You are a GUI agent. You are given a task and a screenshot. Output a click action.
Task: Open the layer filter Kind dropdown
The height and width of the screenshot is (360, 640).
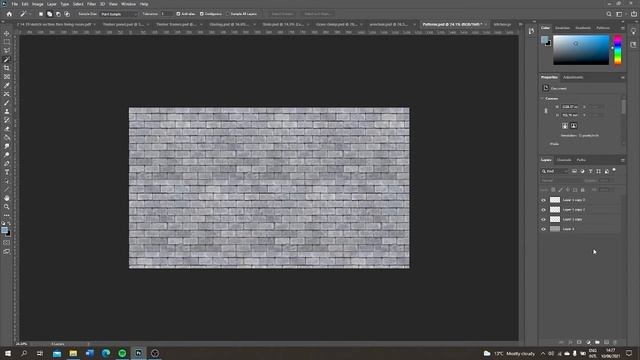554,171
